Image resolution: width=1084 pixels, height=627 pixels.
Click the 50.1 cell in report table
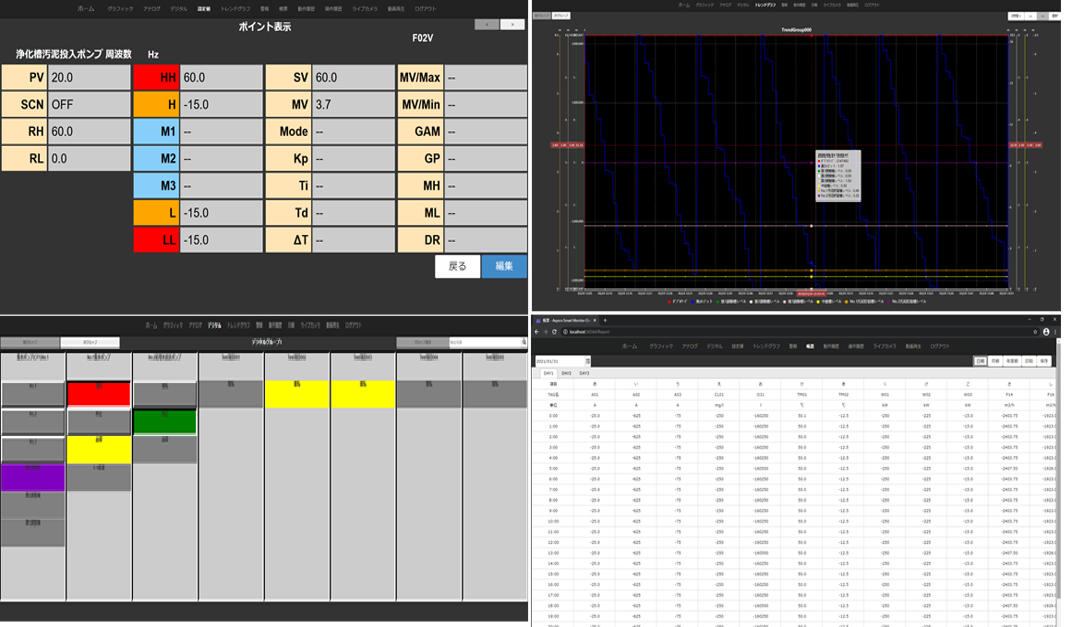(x=802, y=415)
